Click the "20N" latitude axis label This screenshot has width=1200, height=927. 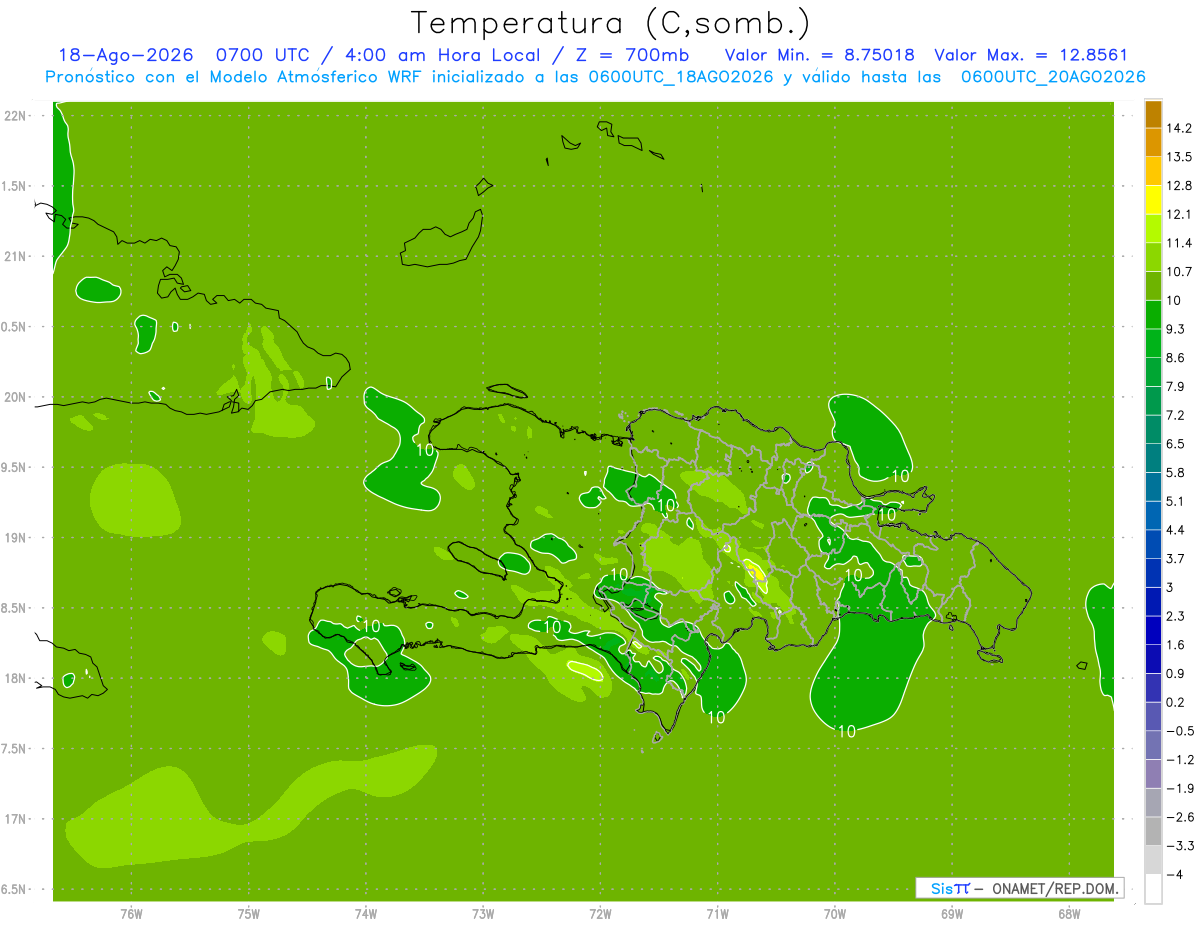click(15, 397)
